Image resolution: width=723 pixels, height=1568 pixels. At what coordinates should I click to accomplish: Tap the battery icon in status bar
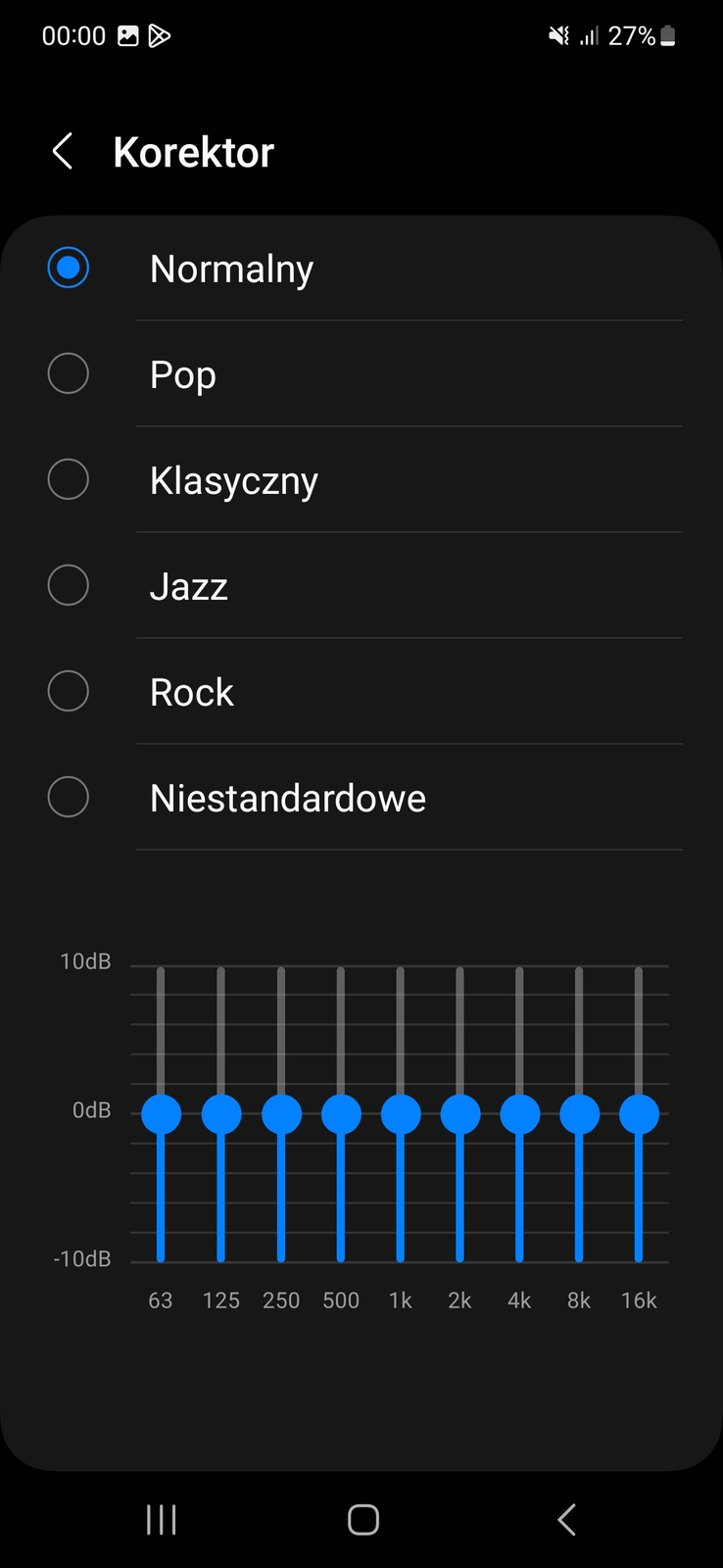pyautogui.click(x=668, y=36)
